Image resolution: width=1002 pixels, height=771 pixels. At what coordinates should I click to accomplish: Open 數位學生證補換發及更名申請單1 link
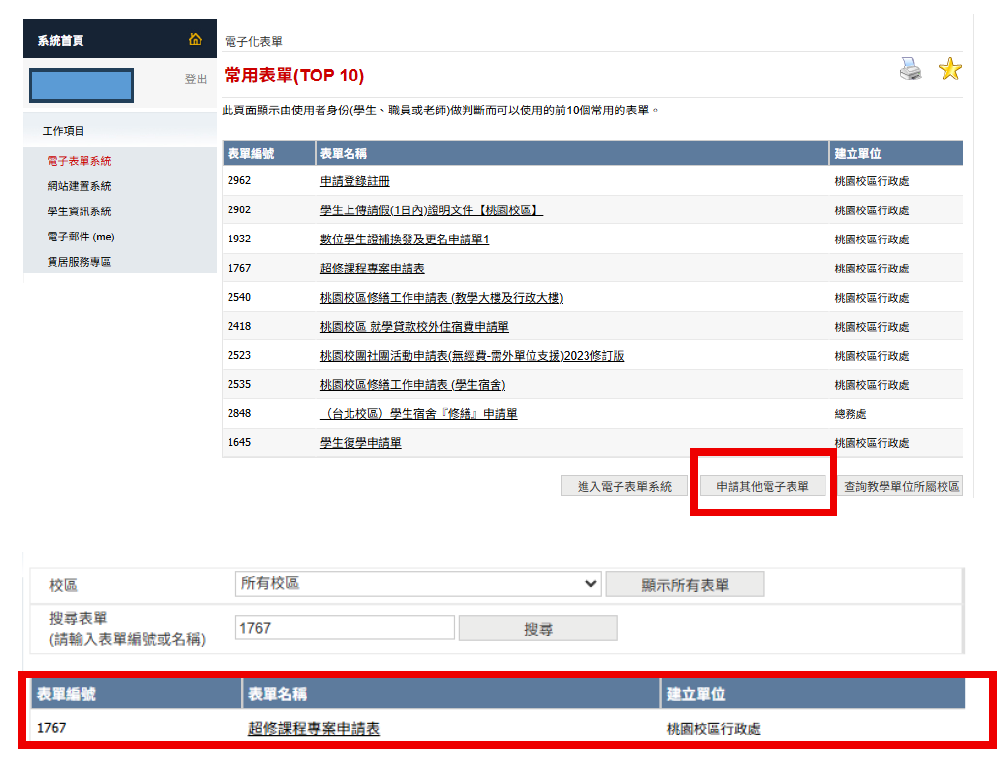click(x=404, y=240)
